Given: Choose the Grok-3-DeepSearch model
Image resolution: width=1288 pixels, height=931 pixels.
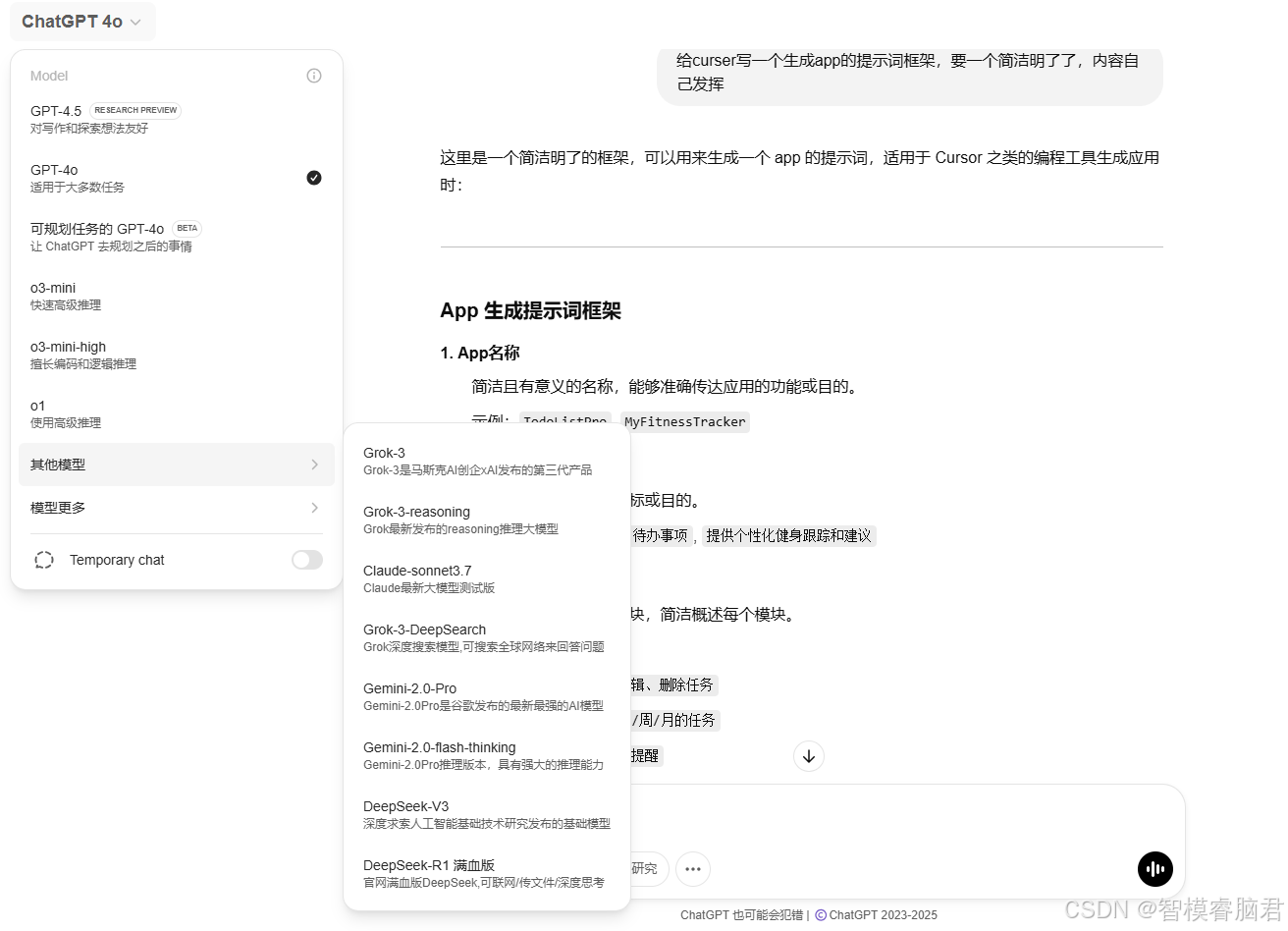Looking at the screenshot, I should (487, 637).
